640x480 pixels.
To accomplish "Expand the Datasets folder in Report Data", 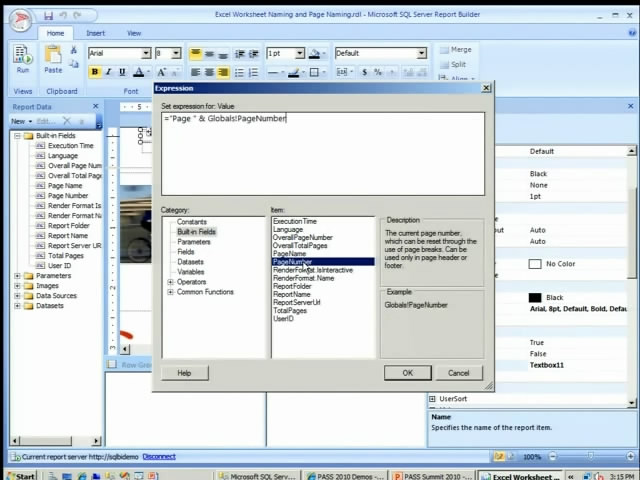I will click(x=17, y=306).
